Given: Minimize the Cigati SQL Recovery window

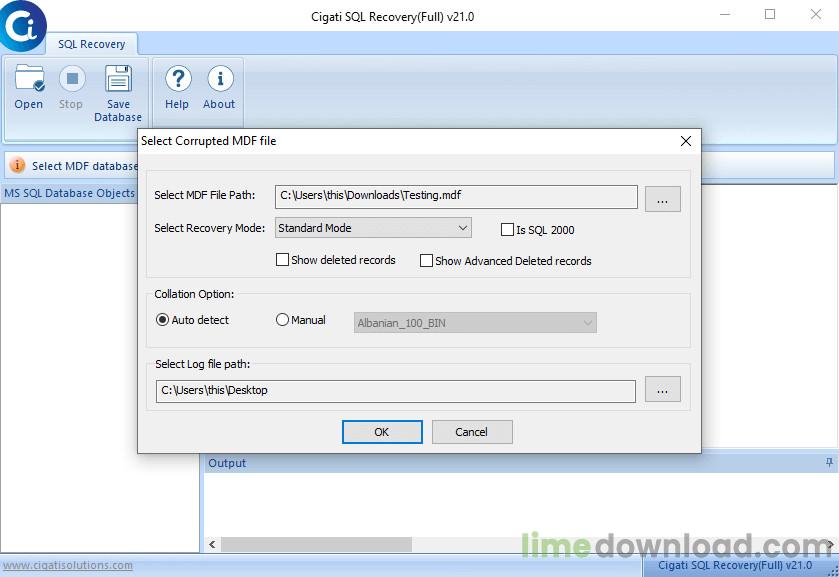Looking at the screenshot, I should 725,14.
